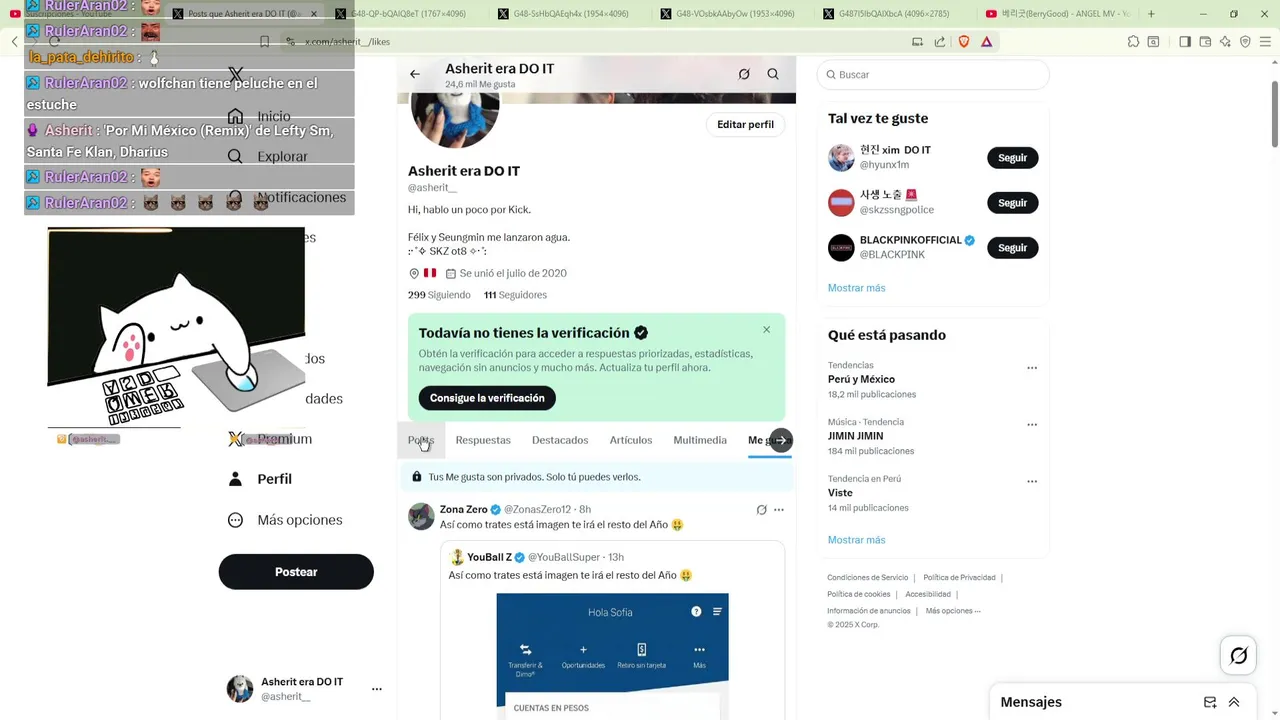1280x720 pixels.
Task: Click the Buscar search field
Action: coord(933,75)
